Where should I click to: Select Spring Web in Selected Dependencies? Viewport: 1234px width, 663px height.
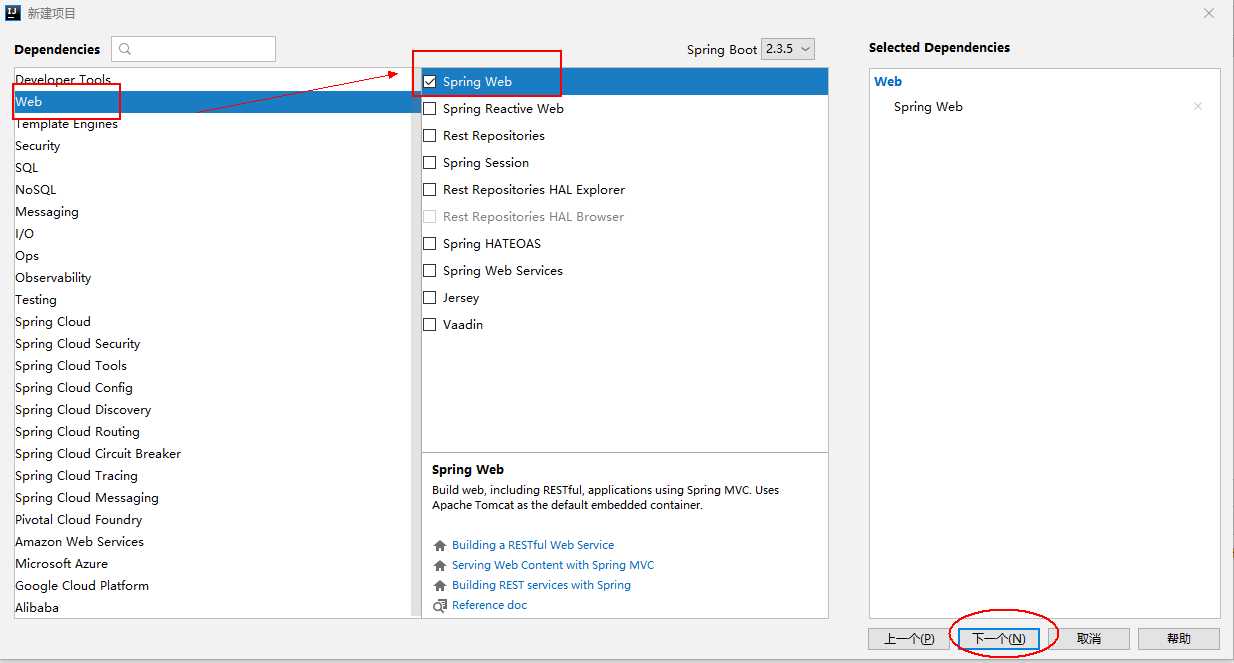pyautogui.click(x=928, y=107)
